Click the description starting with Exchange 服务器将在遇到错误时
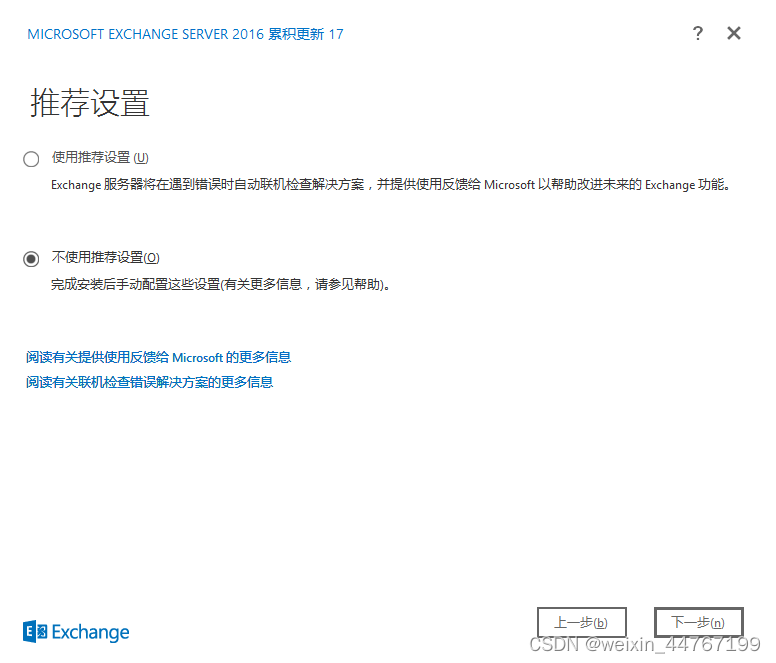The width and height of the screenshot is (776, 663). coord(390,185)
